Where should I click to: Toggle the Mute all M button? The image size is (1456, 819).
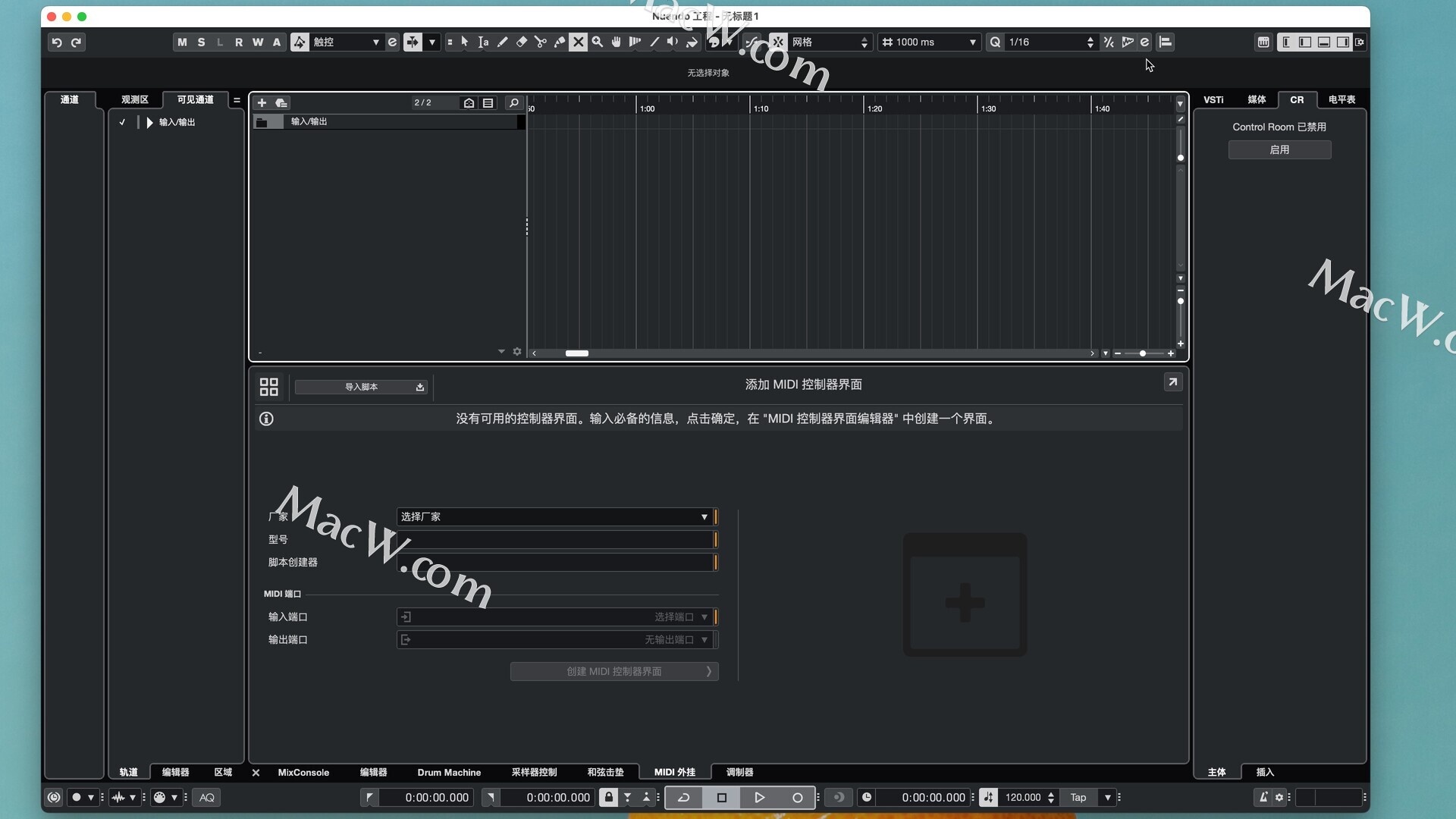pos(182,42)
